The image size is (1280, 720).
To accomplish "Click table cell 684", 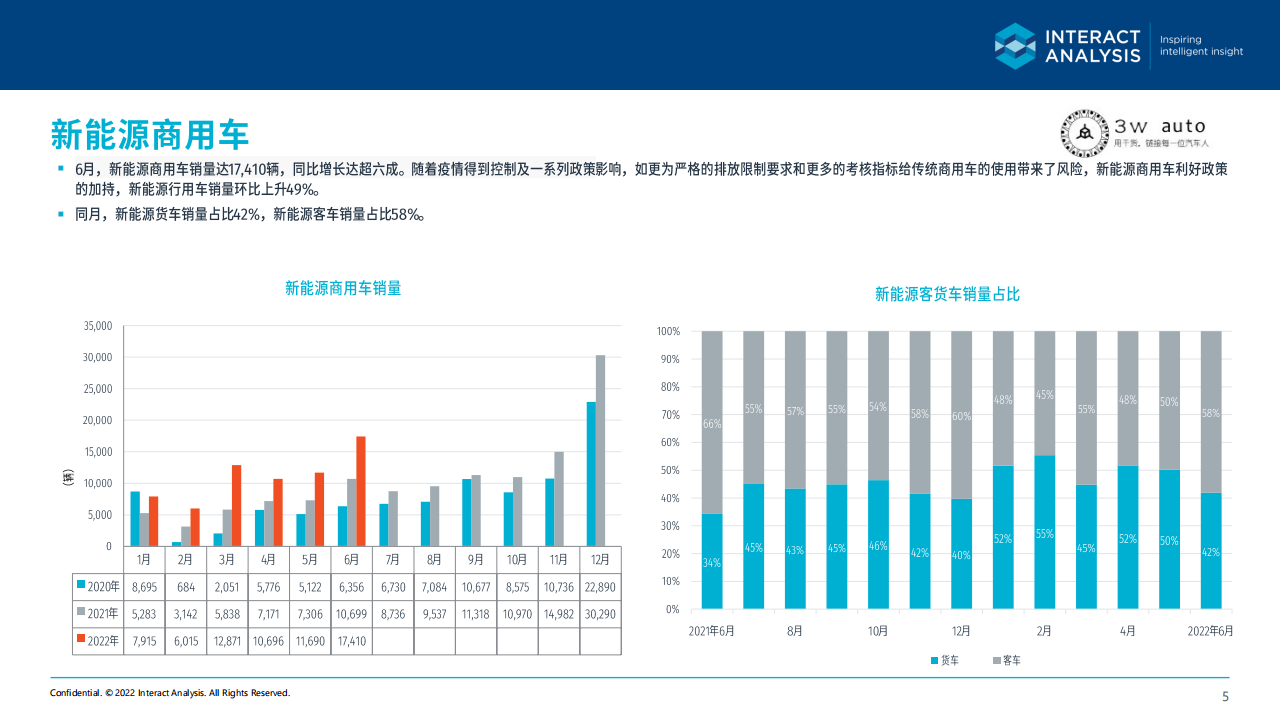I will 185,586.
